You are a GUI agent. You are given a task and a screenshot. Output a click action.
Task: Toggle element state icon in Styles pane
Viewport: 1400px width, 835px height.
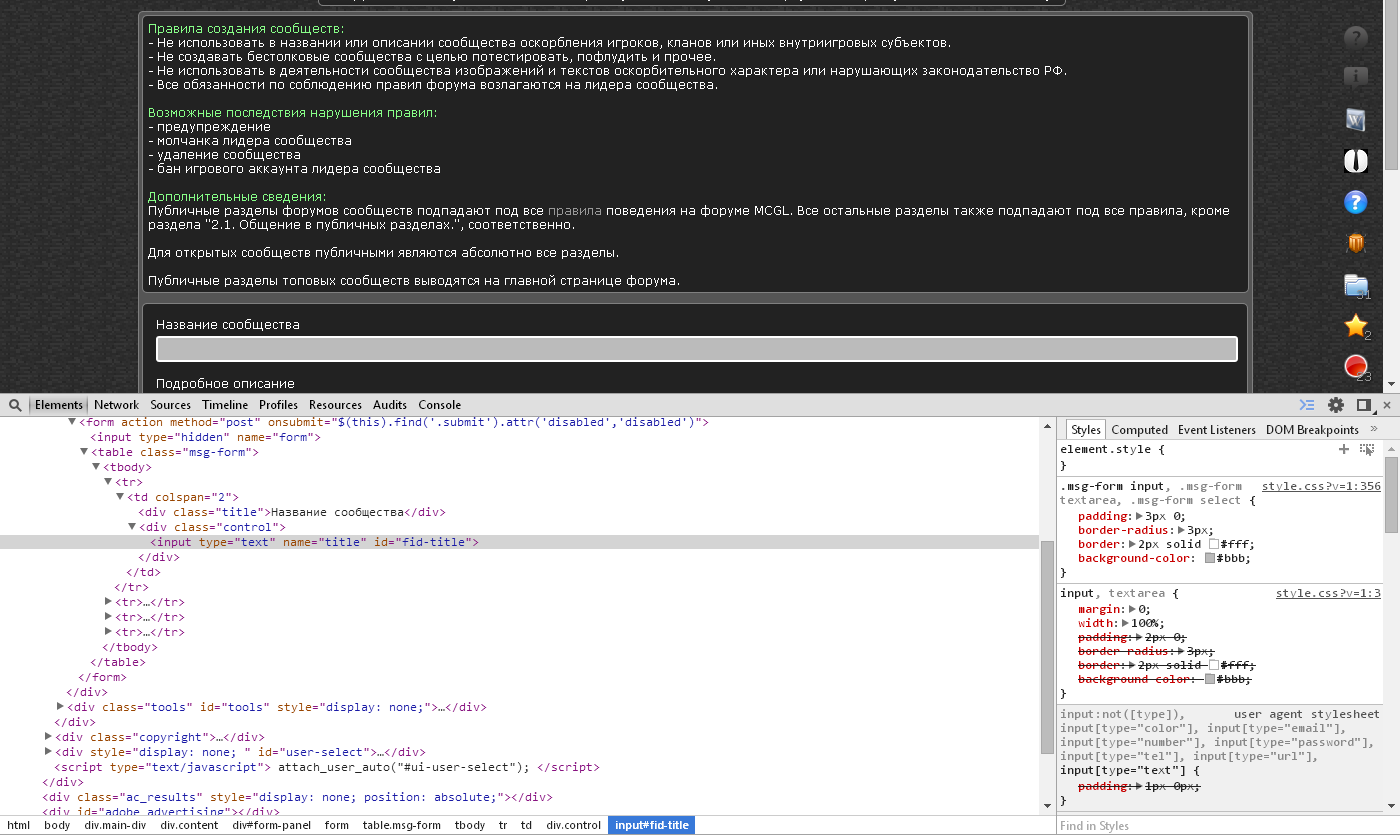pos(1367,450)
